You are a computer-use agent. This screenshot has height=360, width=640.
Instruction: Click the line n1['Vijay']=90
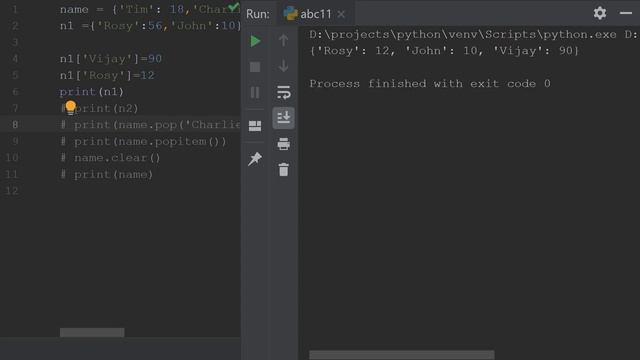pyautogui.click(x=111, y=59)
